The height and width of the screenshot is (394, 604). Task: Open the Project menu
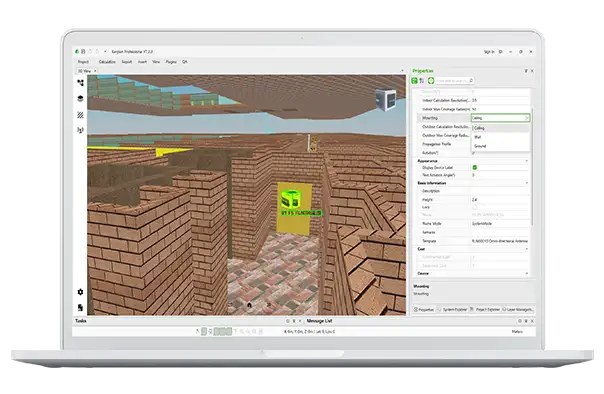click(x=83, y=62)
